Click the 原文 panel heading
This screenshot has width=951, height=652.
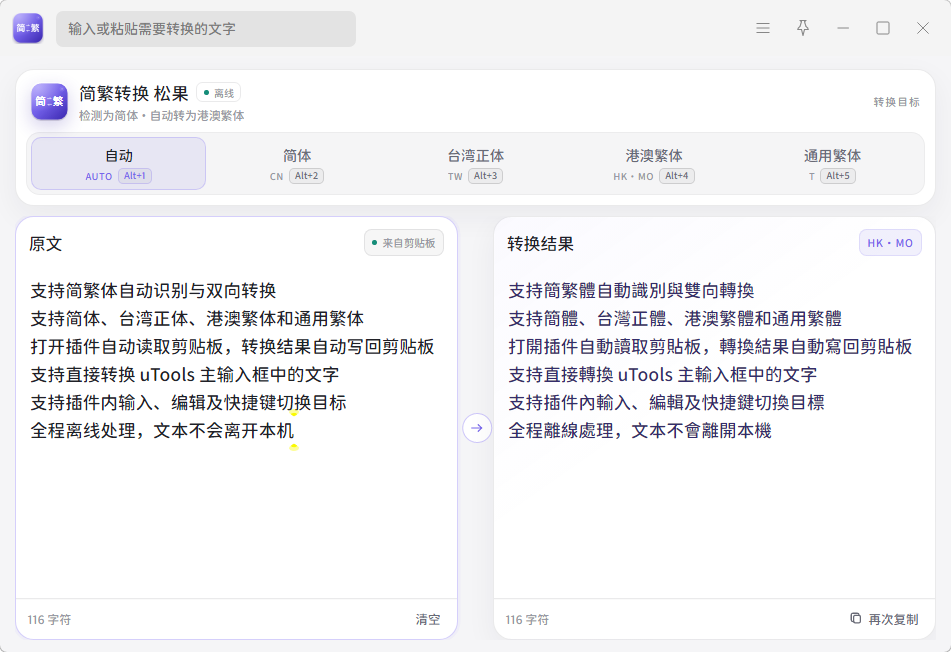45,244
